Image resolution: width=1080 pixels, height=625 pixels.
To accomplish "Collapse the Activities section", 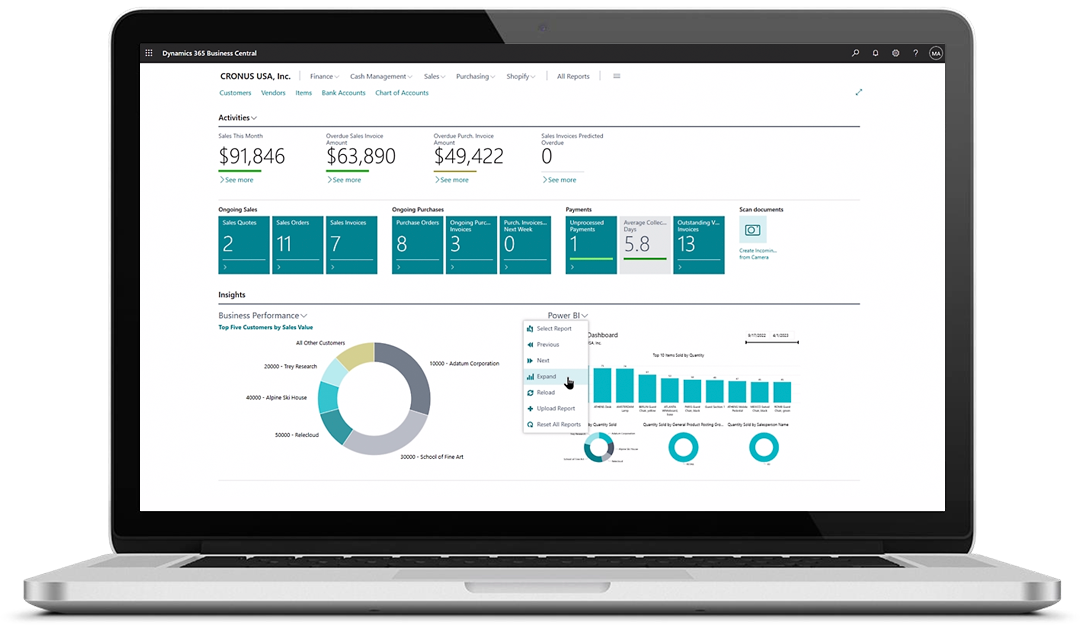I will click(x=238, y=118).
